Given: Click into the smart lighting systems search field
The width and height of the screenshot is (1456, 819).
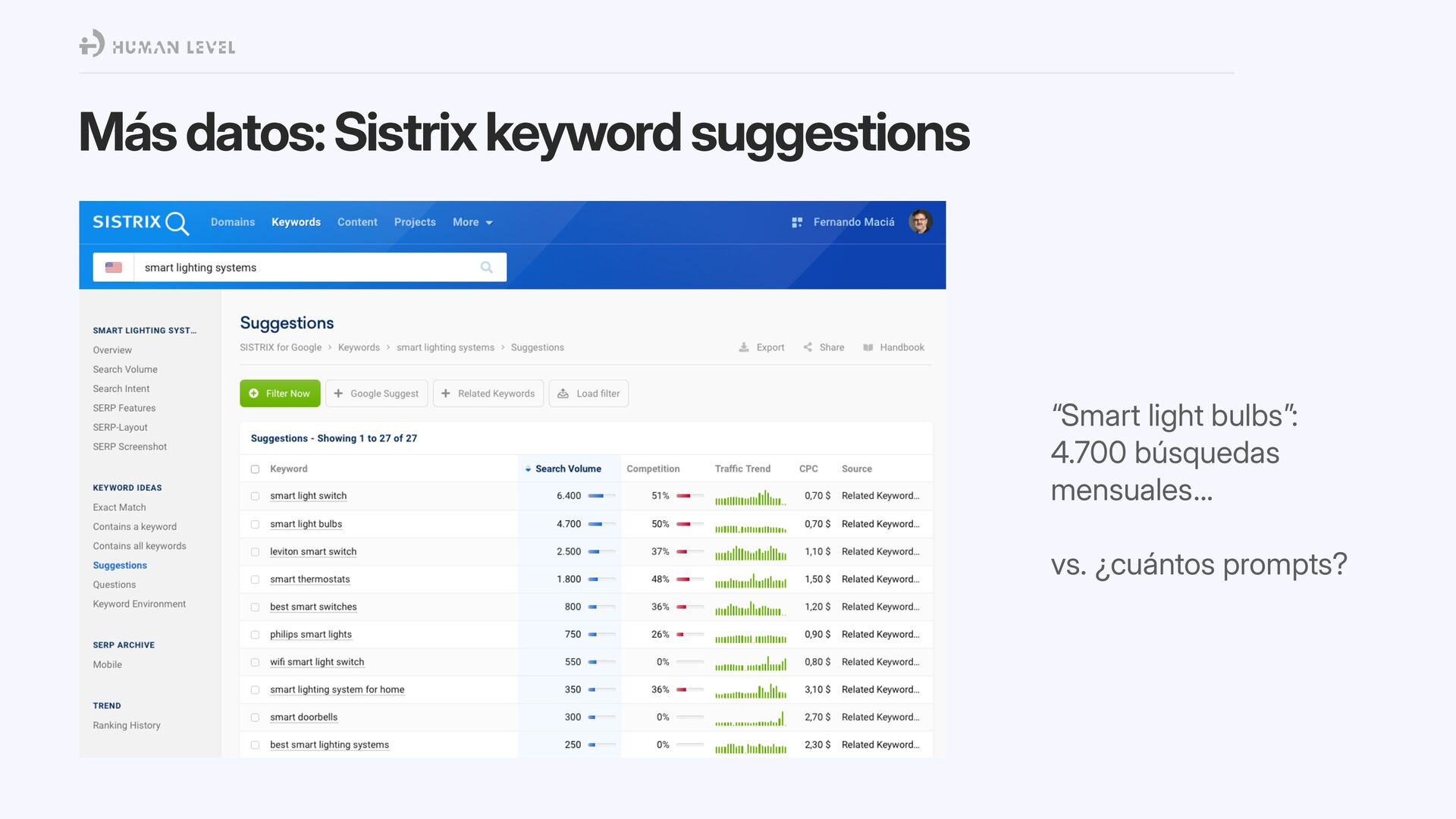Looking at the screenshot, I should (303, 267).
